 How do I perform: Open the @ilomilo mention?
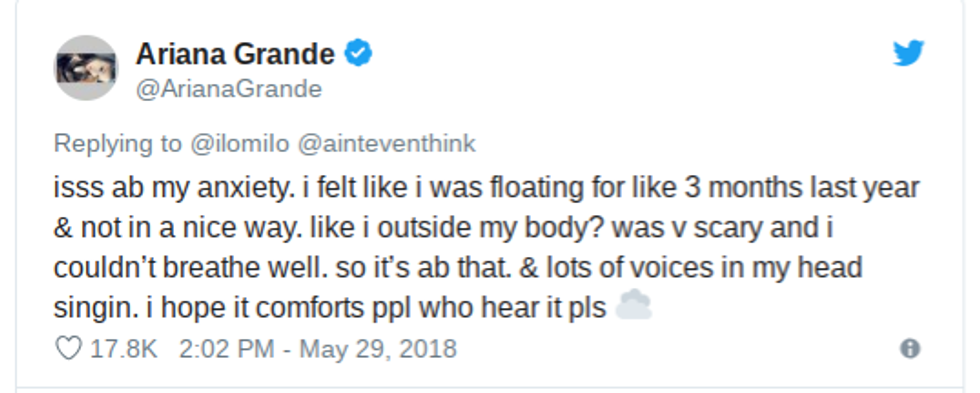239,144
